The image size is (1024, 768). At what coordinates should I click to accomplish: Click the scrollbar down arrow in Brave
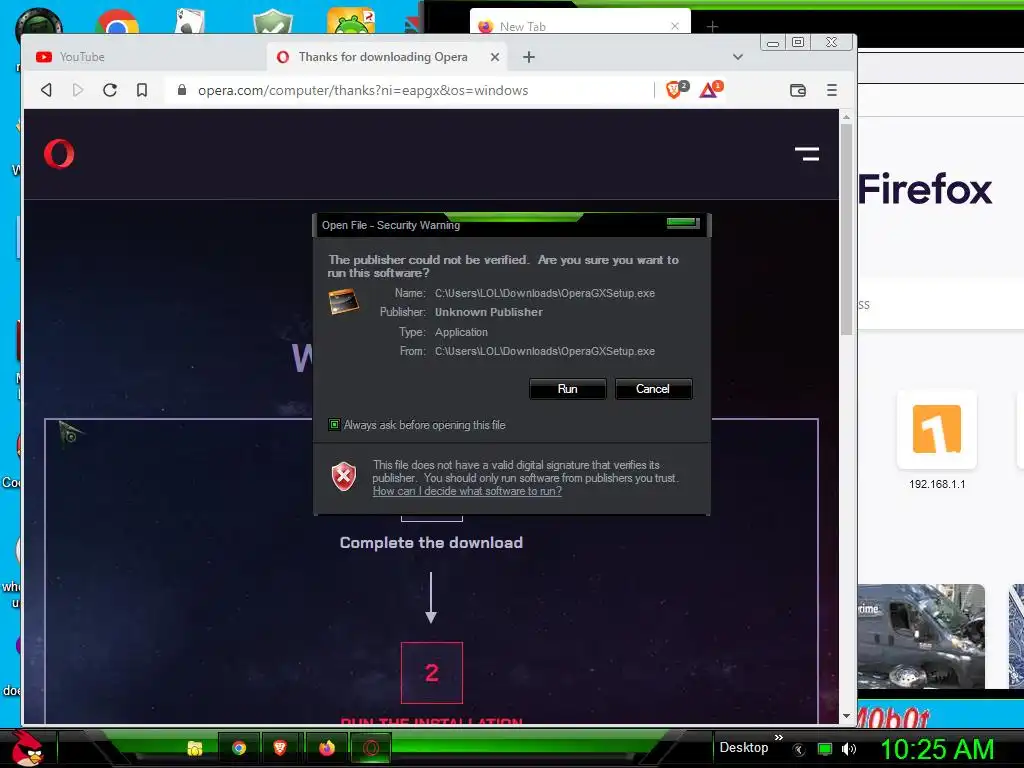click(x=846, y=716)
